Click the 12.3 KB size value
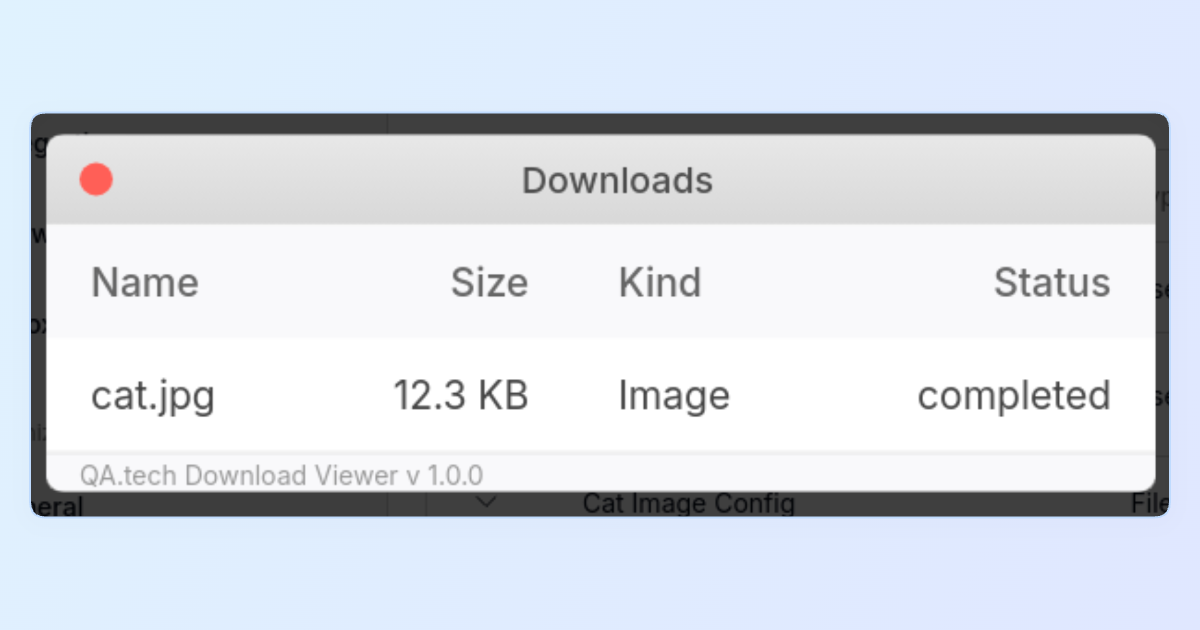 (x=460, y=396)
